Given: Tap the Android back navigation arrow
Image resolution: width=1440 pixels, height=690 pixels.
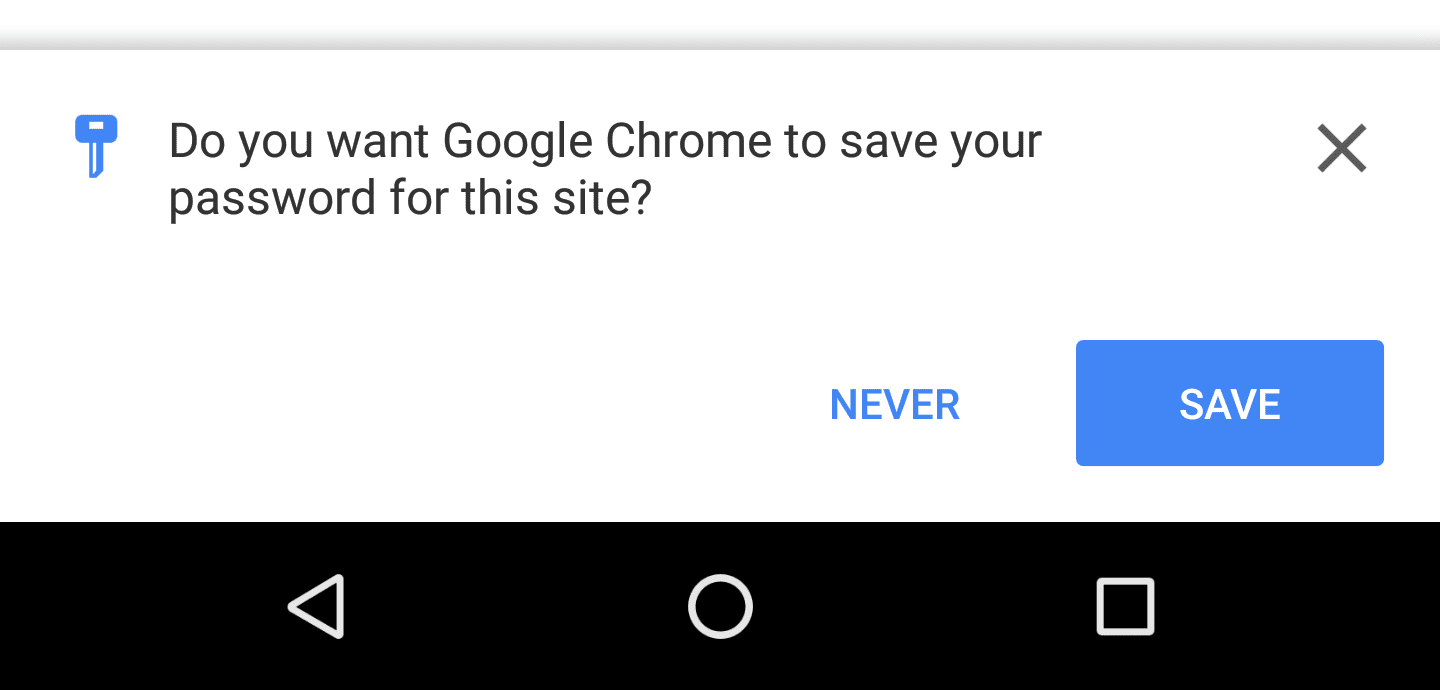Looking at the screenshot, I should [316, 606].
